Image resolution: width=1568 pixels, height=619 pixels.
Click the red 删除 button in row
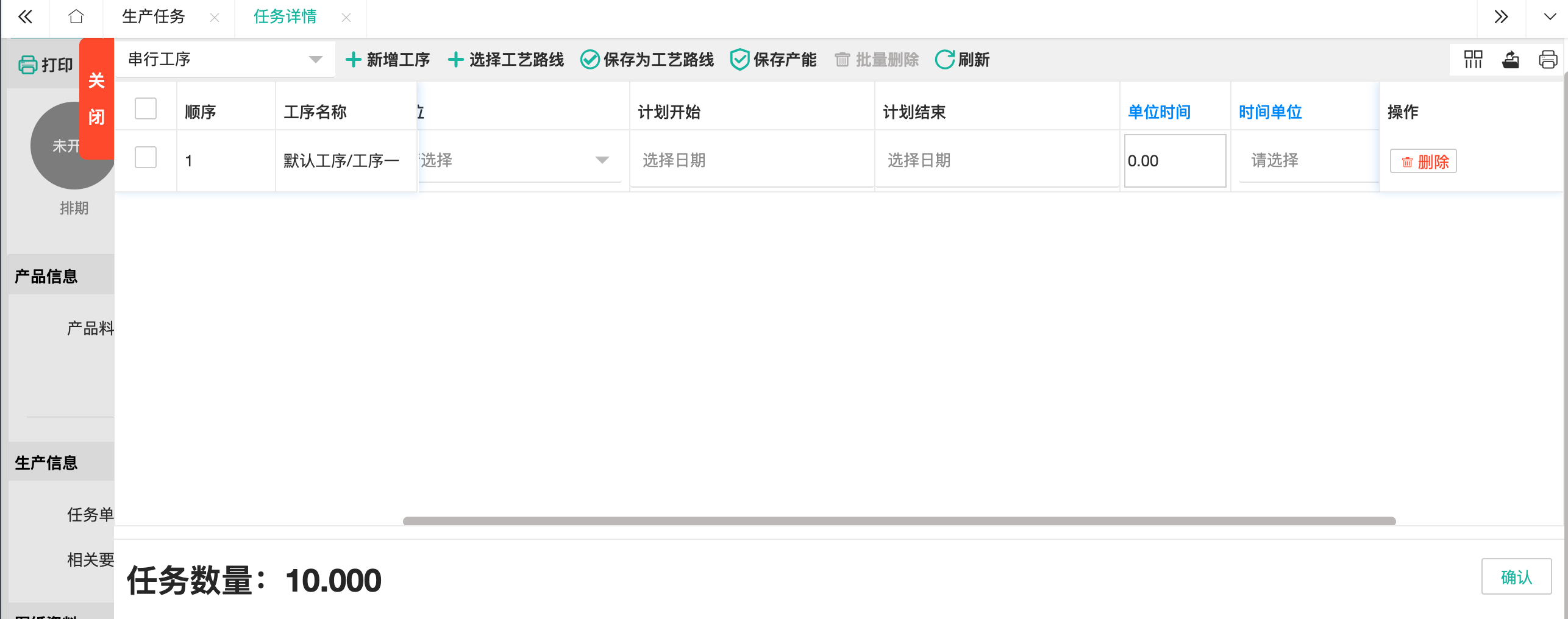[x=1424, y=161]
